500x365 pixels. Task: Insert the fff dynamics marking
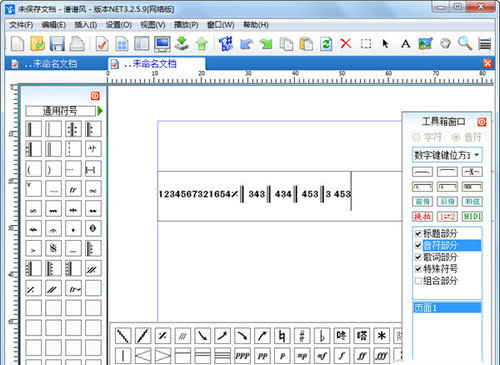381,356
